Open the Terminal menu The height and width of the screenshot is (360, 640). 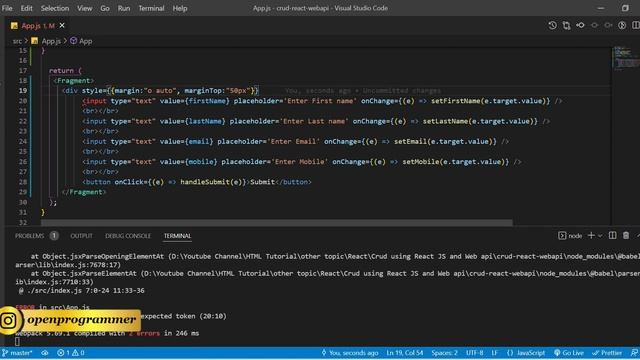click(x=151, y=8)
